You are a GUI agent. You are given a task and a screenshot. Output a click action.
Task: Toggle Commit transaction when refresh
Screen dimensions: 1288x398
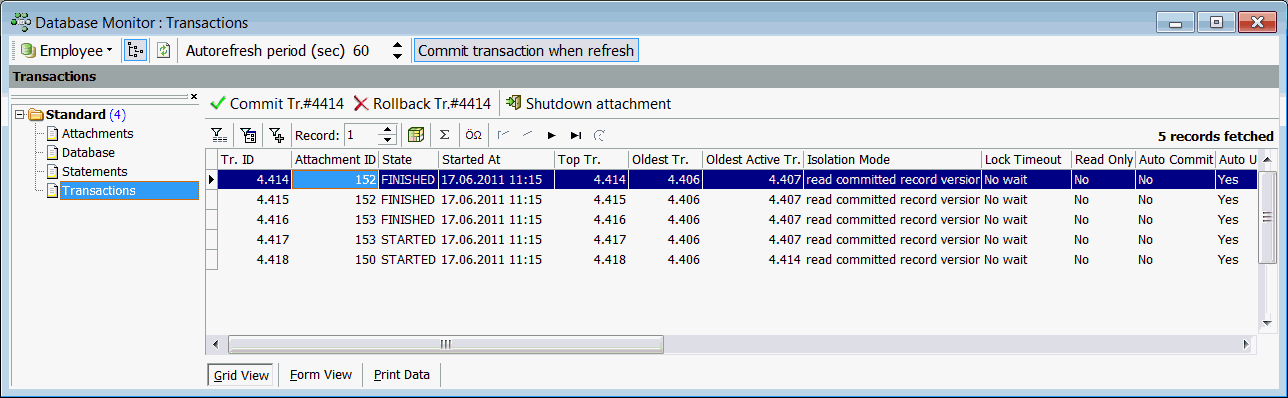coord(526,50)
